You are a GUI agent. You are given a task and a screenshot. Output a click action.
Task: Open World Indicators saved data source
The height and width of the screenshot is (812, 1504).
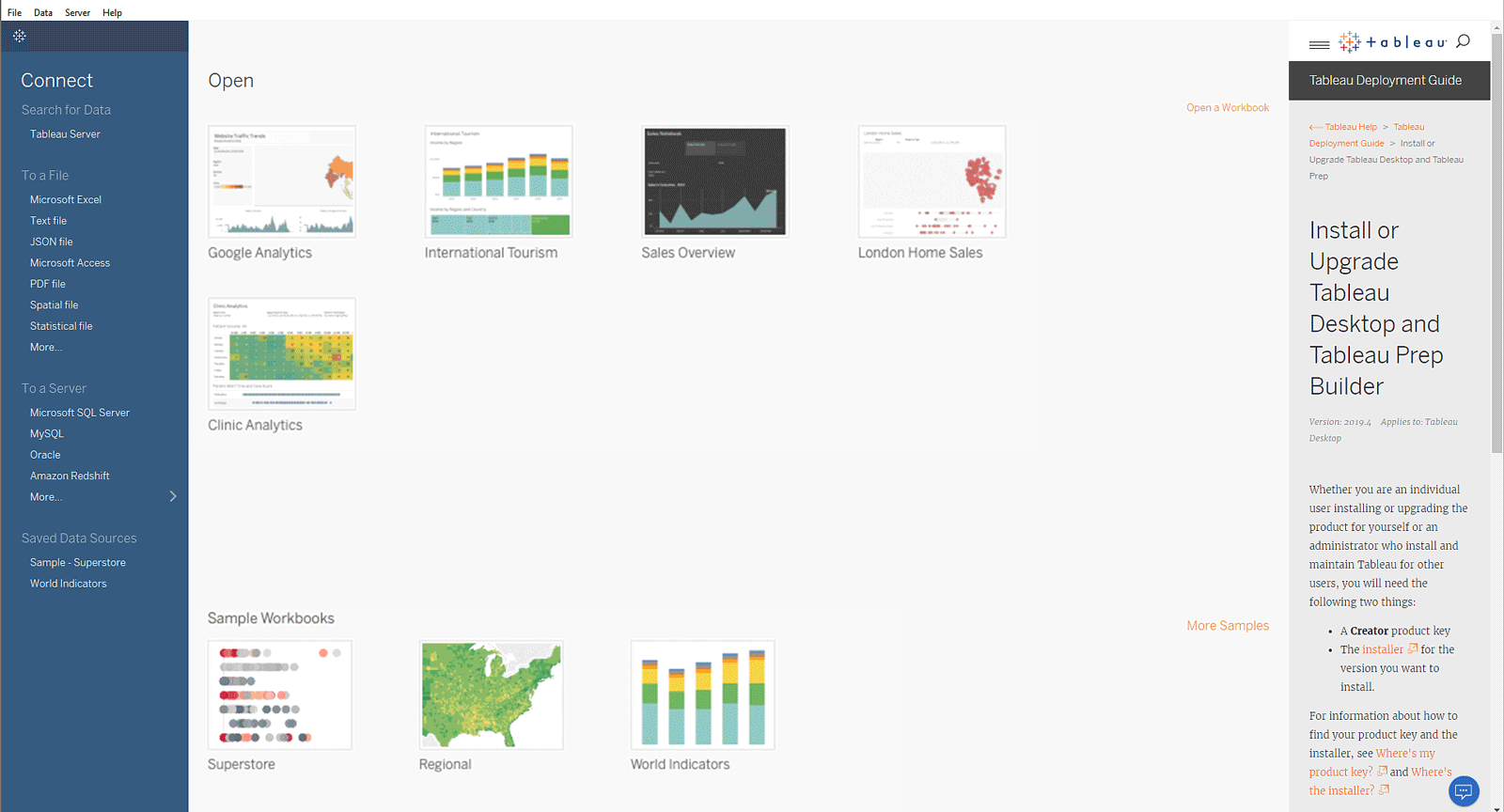click(x=68, y=584)
